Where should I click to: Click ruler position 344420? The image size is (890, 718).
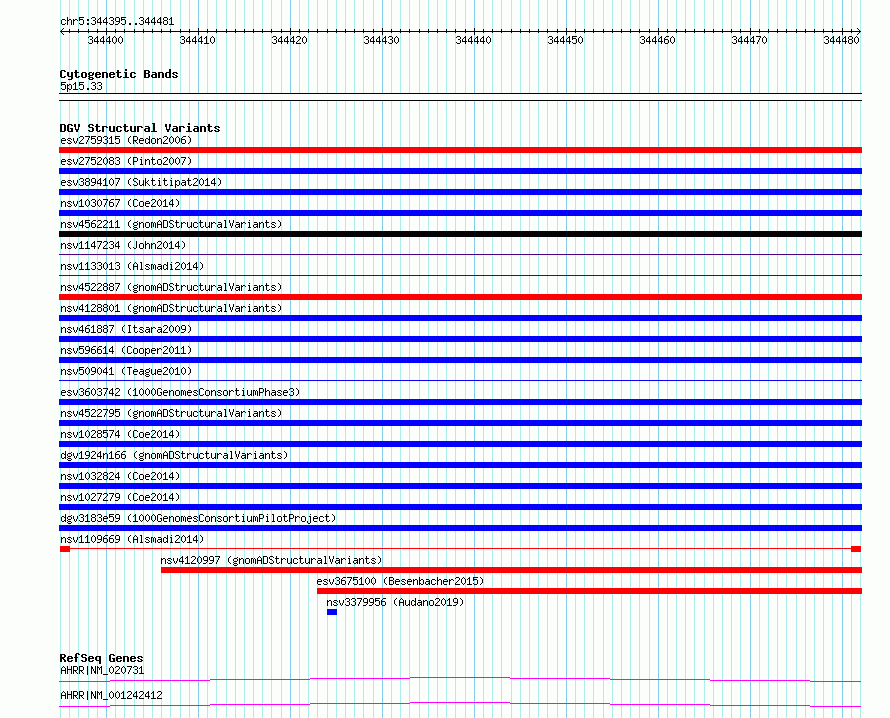click(289, 40)
